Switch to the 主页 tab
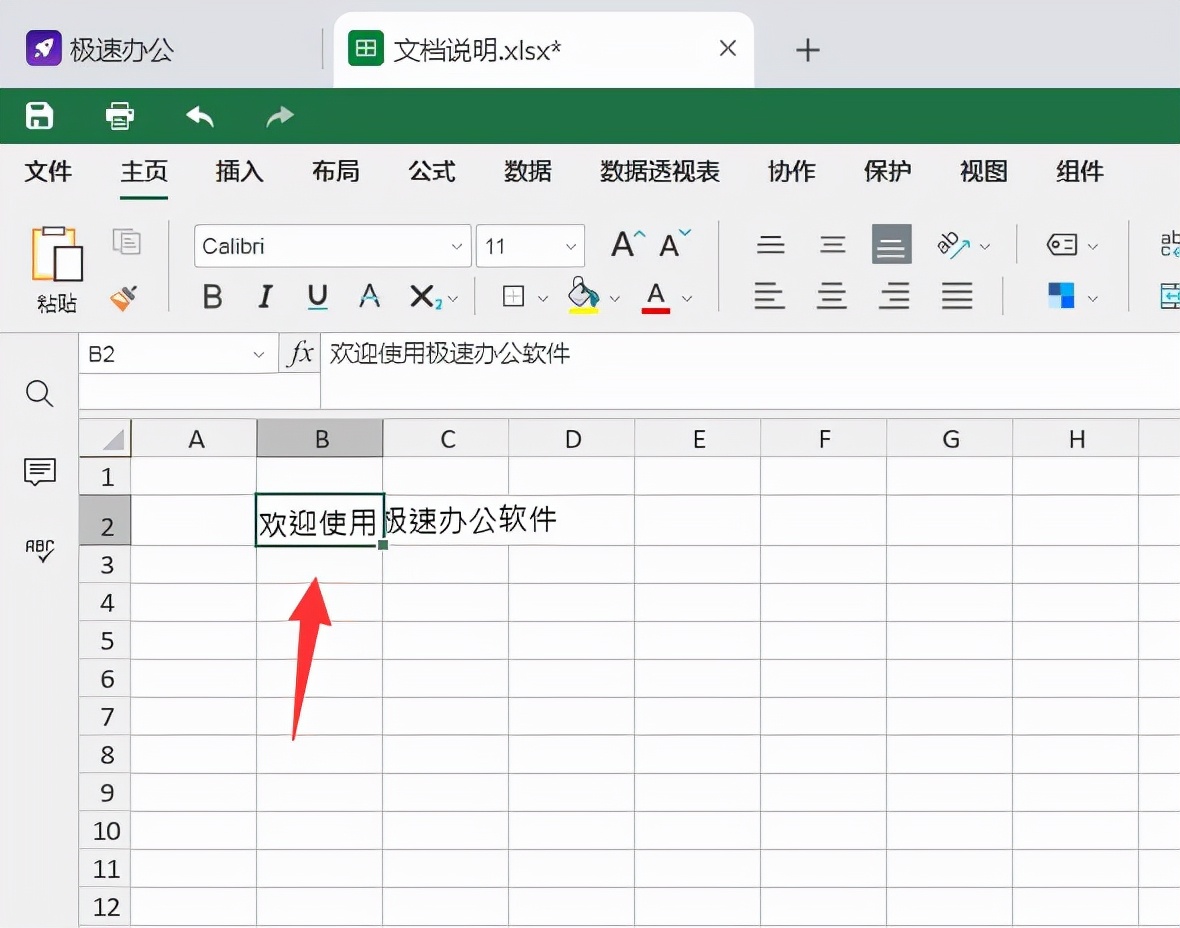The height and width of the screenshot is (928, 1180). (144, 172)
